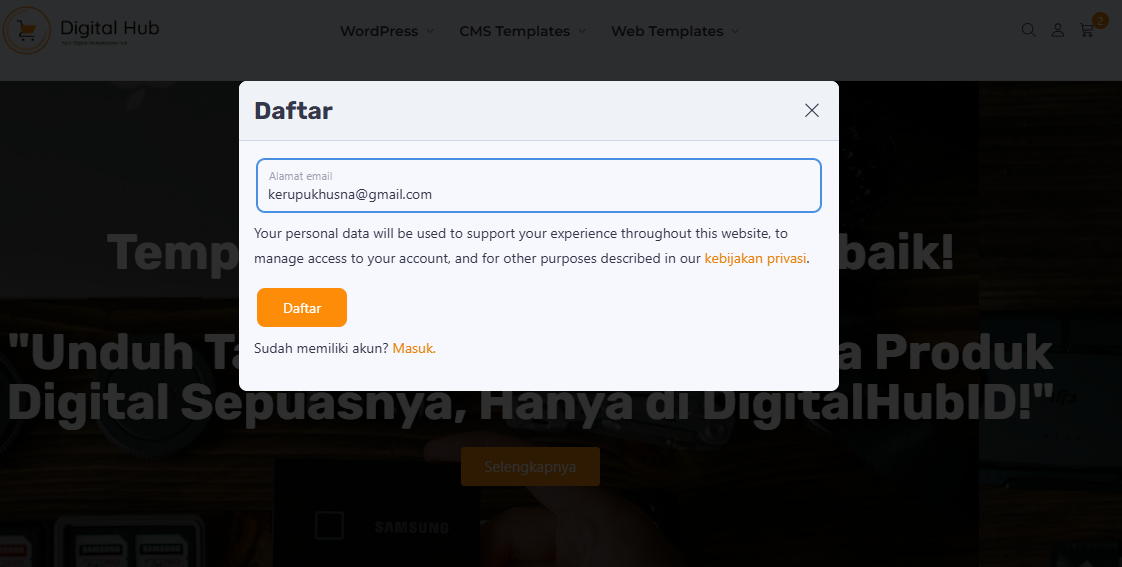Screen dimensions: 1122x567
Task: Click the cart item count badge
Action: point(1100,21)
